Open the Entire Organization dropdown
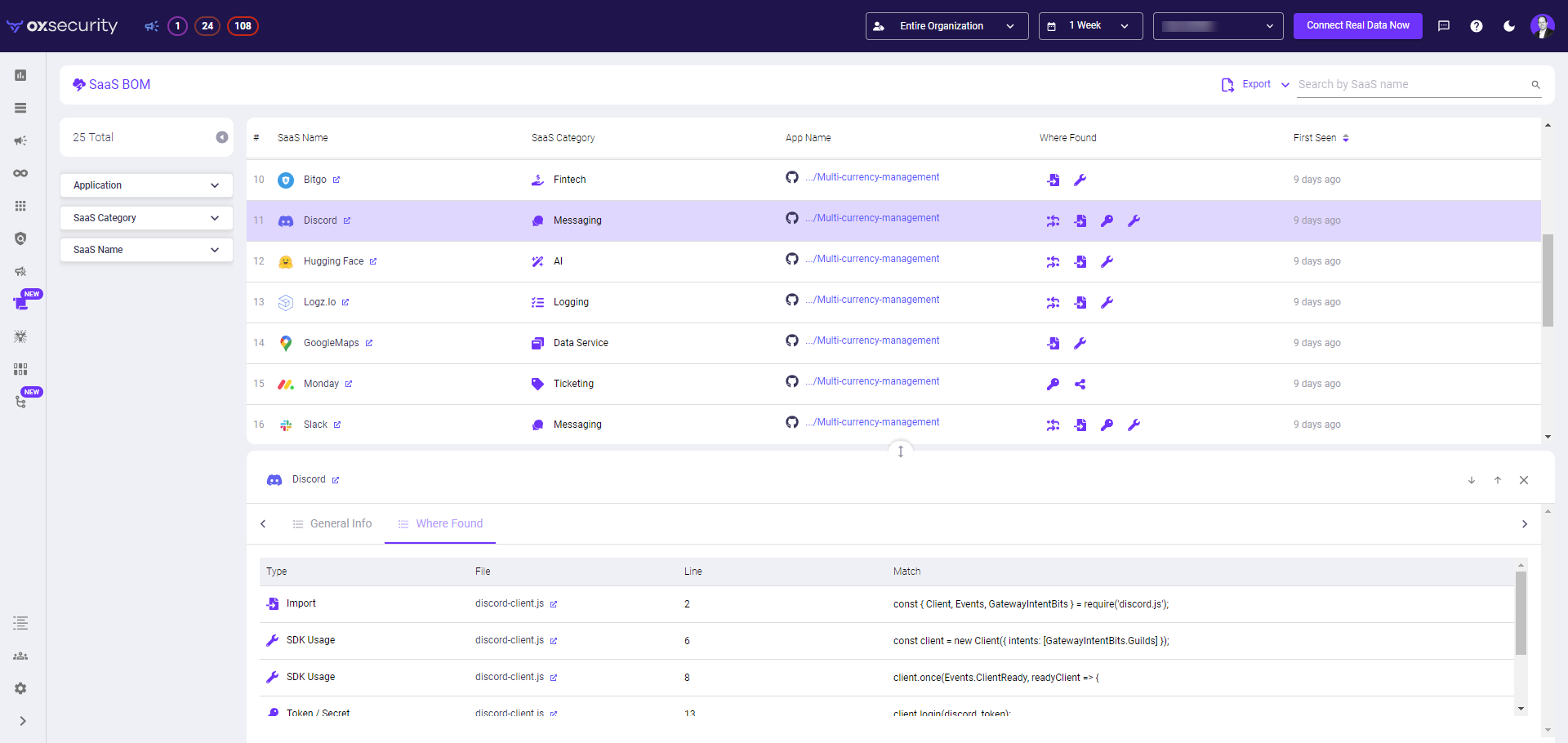 (947, 26)
